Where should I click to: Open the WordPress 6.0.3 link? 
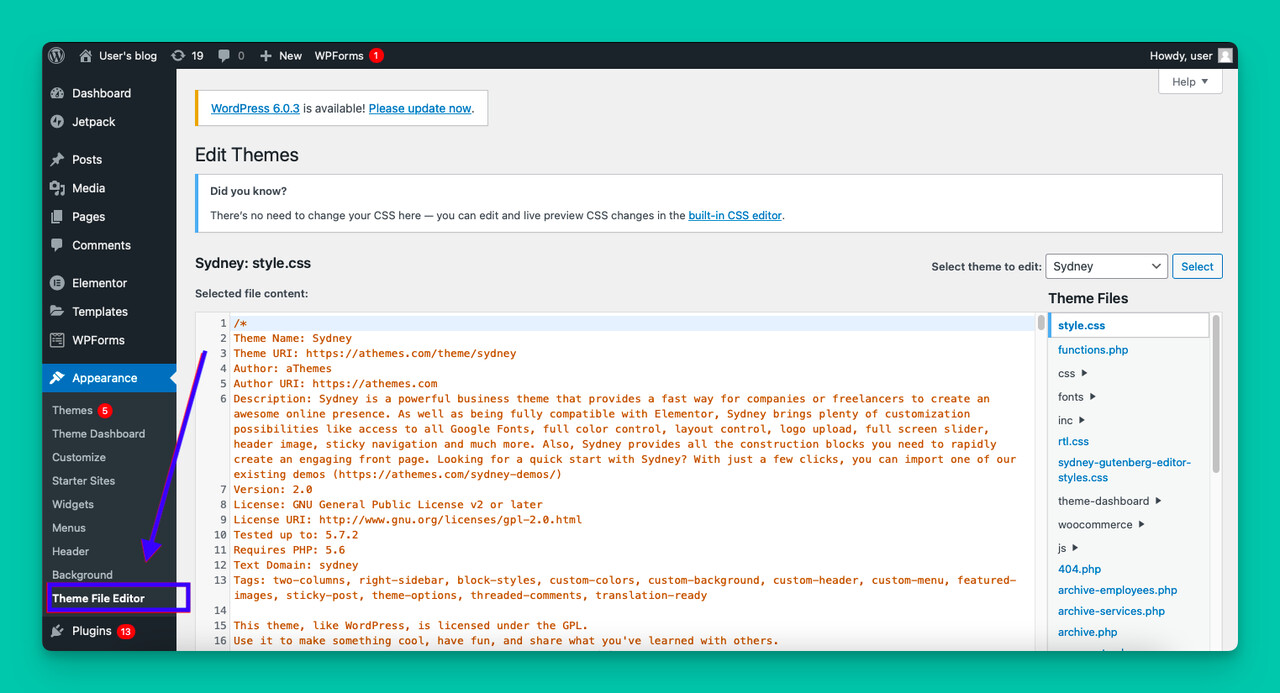coord(255,108)
